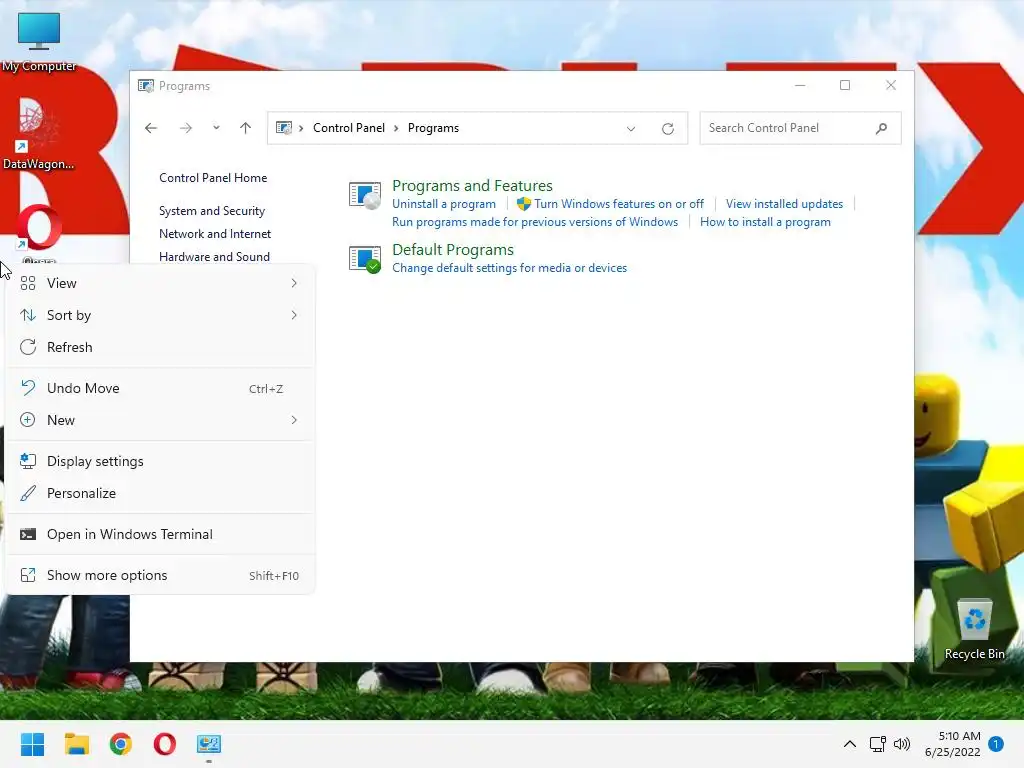Launch Opera browser from taskbar
The image size is (1024, 768).
click(x=165, y=744)
